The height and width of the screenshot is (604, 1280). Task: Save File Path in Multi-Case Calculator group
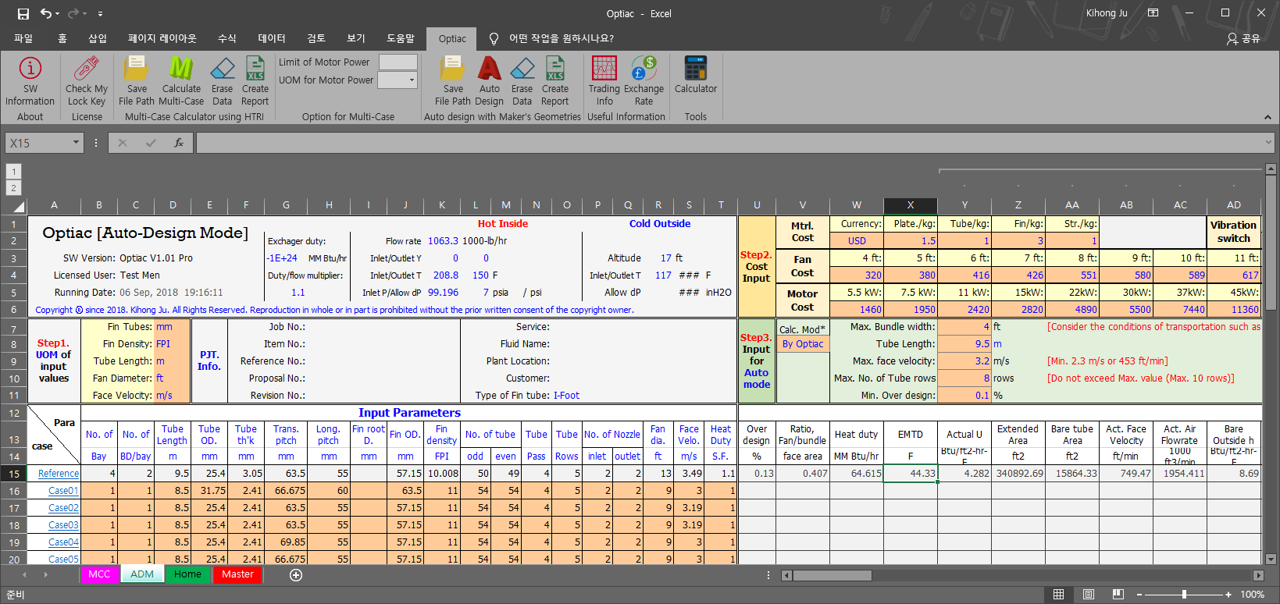(137, 80)
